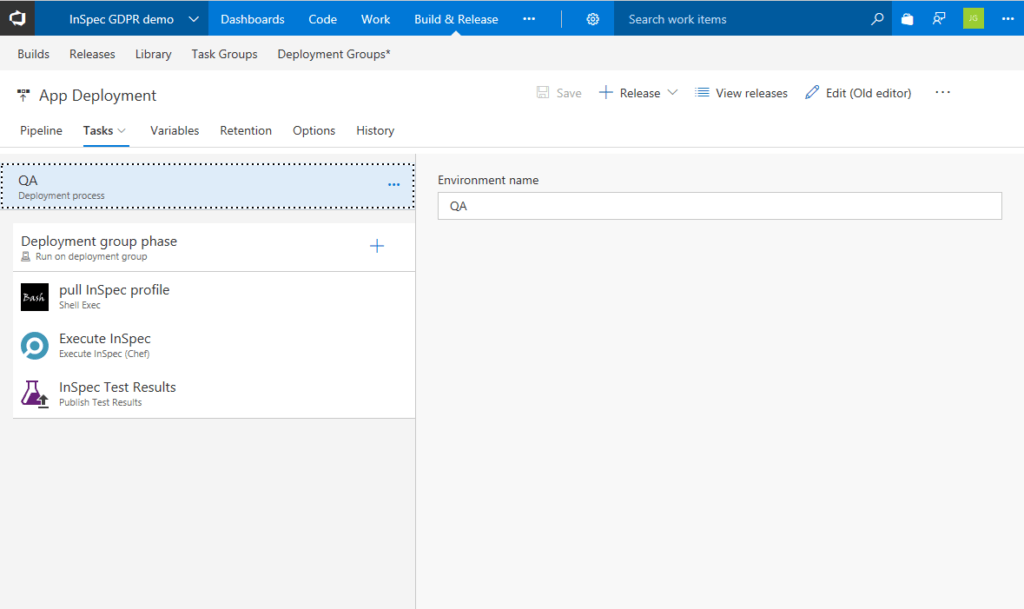Add a task with the plus icon

[377, 246]
